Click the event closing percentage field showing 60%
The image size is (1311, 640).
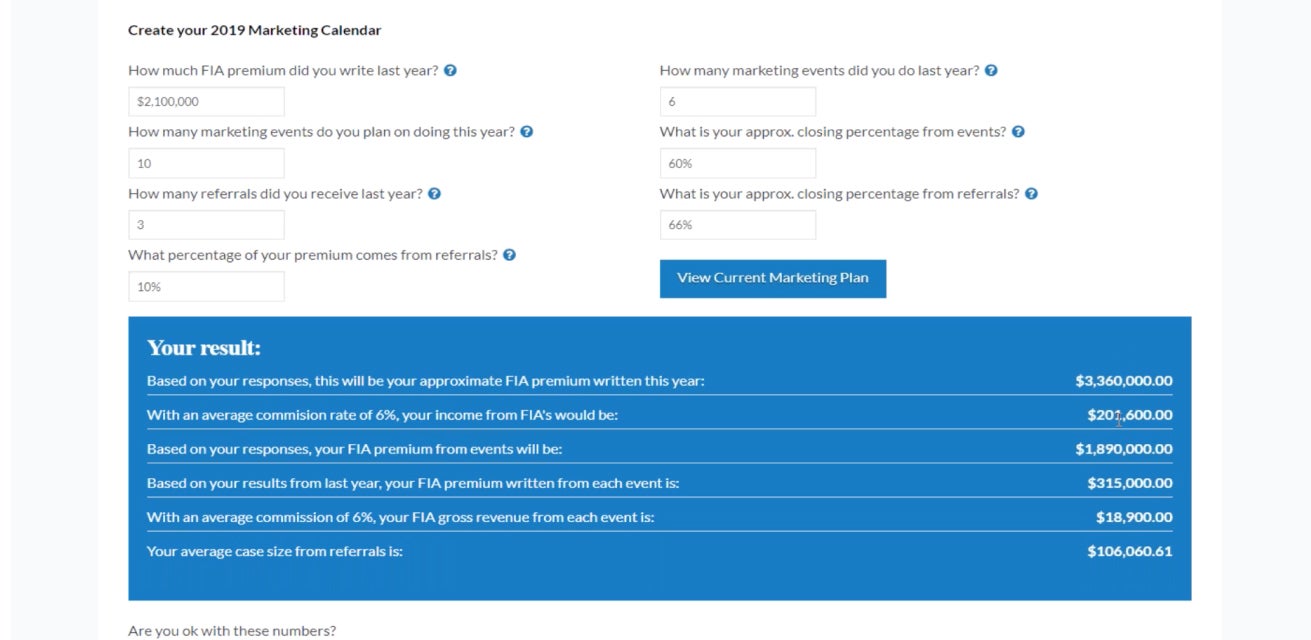pos(737,163)
